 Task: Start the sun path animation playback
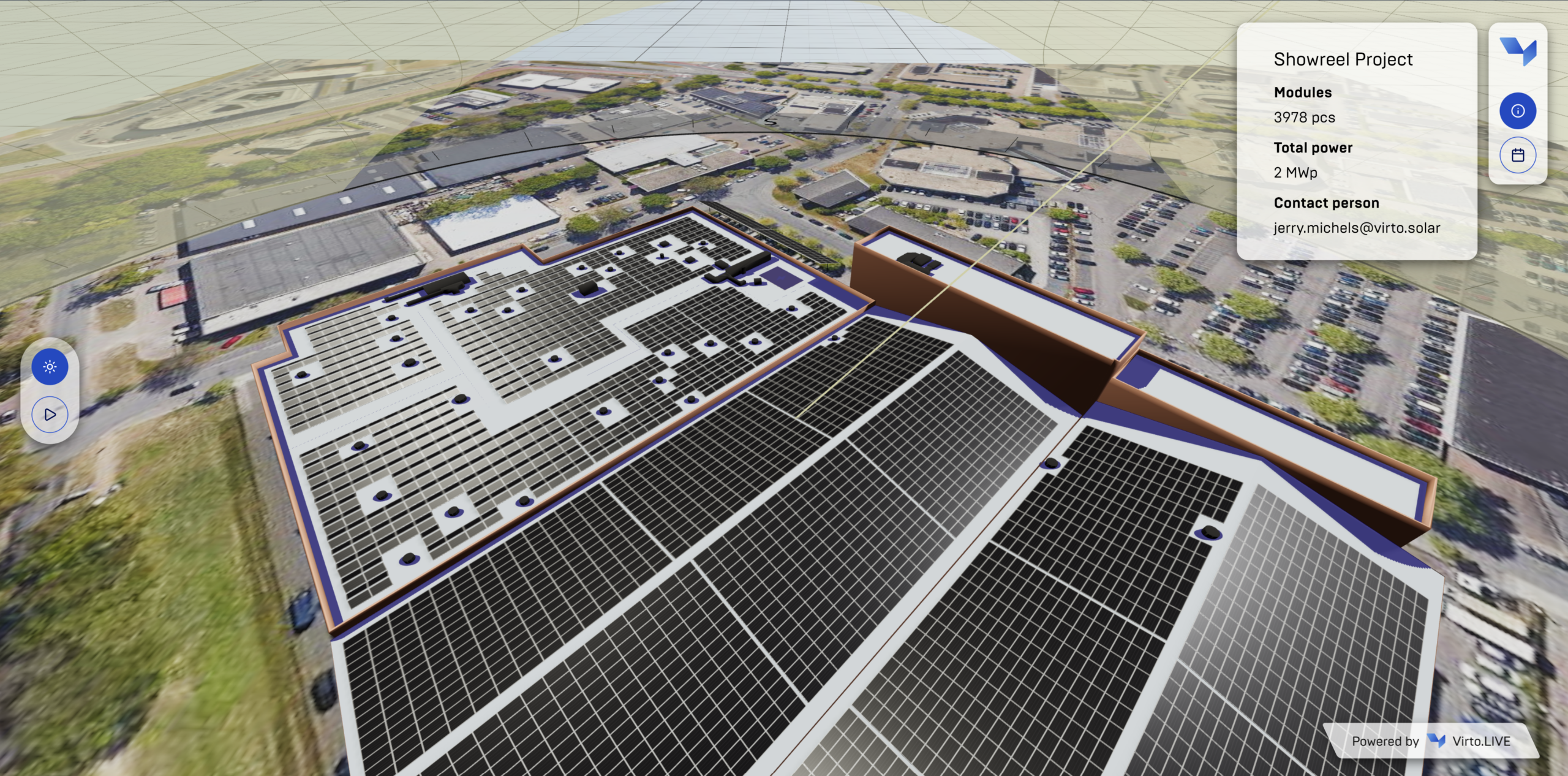pyautogui.click(x=50, y=415)
